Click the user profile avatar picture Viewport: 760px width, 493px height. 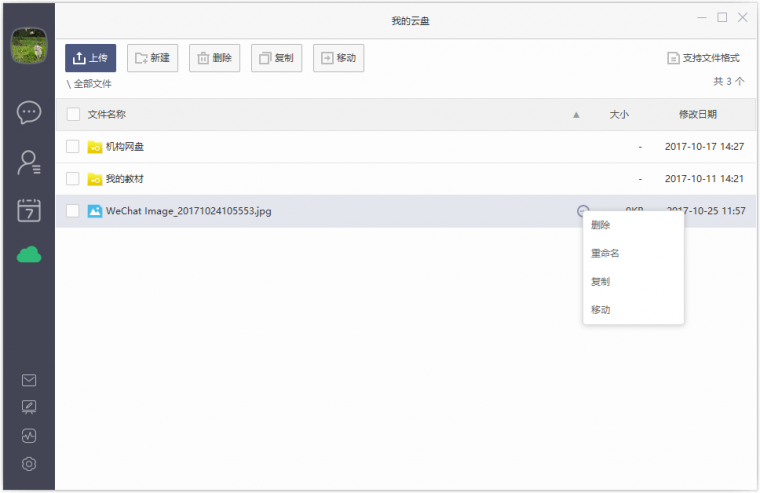pos(27,44)
